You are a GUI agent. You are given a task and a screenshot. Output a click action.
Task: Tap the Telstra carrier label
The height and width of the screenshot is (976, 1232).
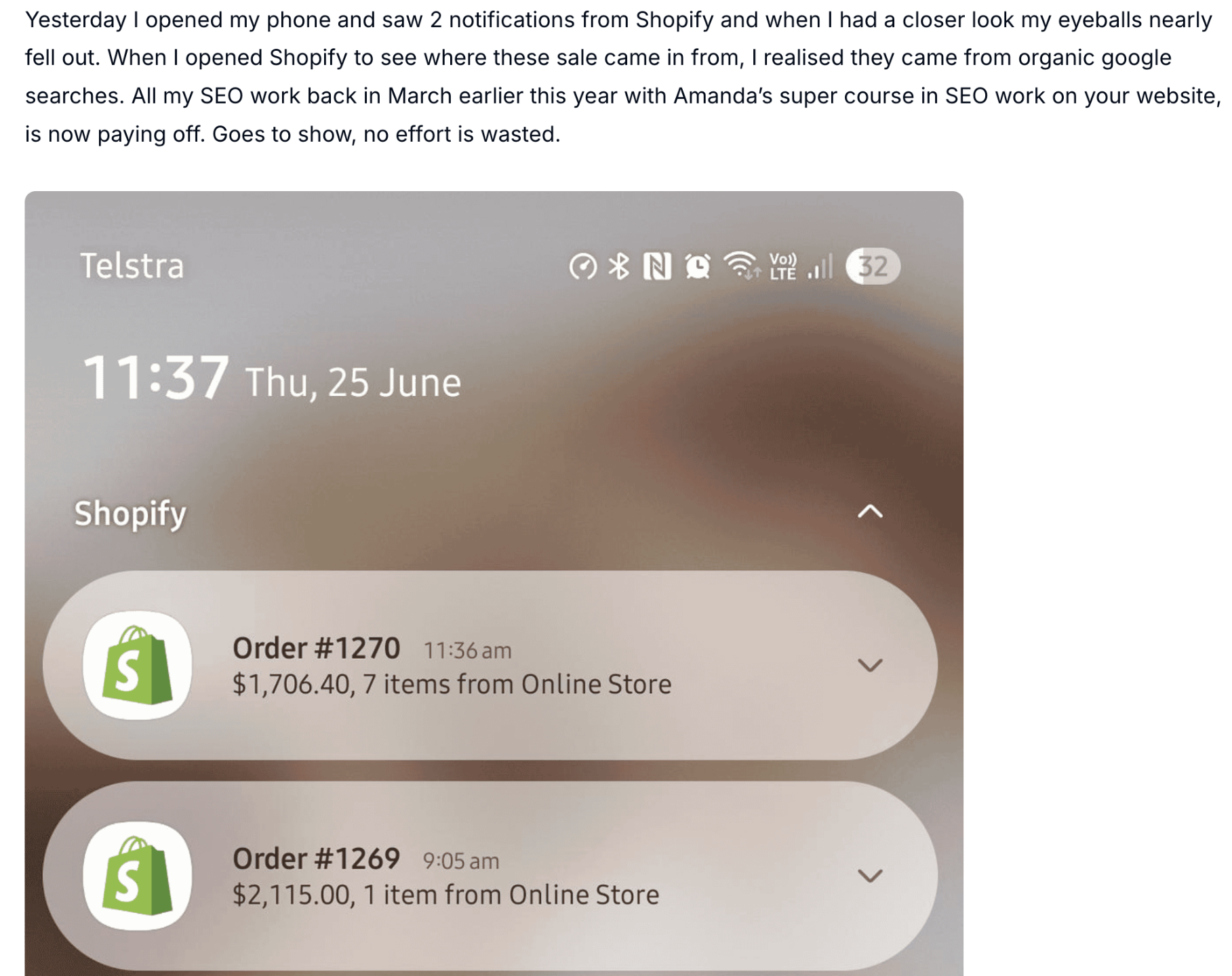coord(132,266)
